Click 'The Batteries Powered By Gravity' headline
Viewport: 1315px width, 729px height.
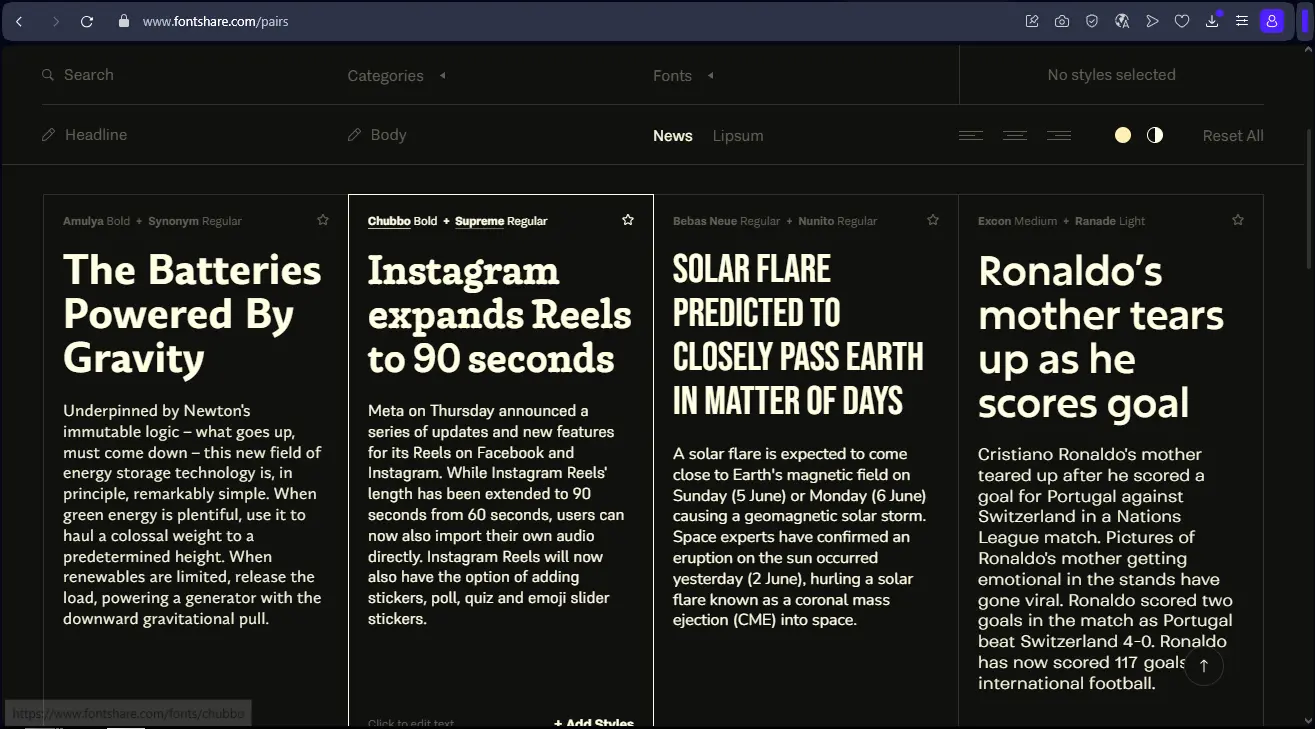pos(192,313)
